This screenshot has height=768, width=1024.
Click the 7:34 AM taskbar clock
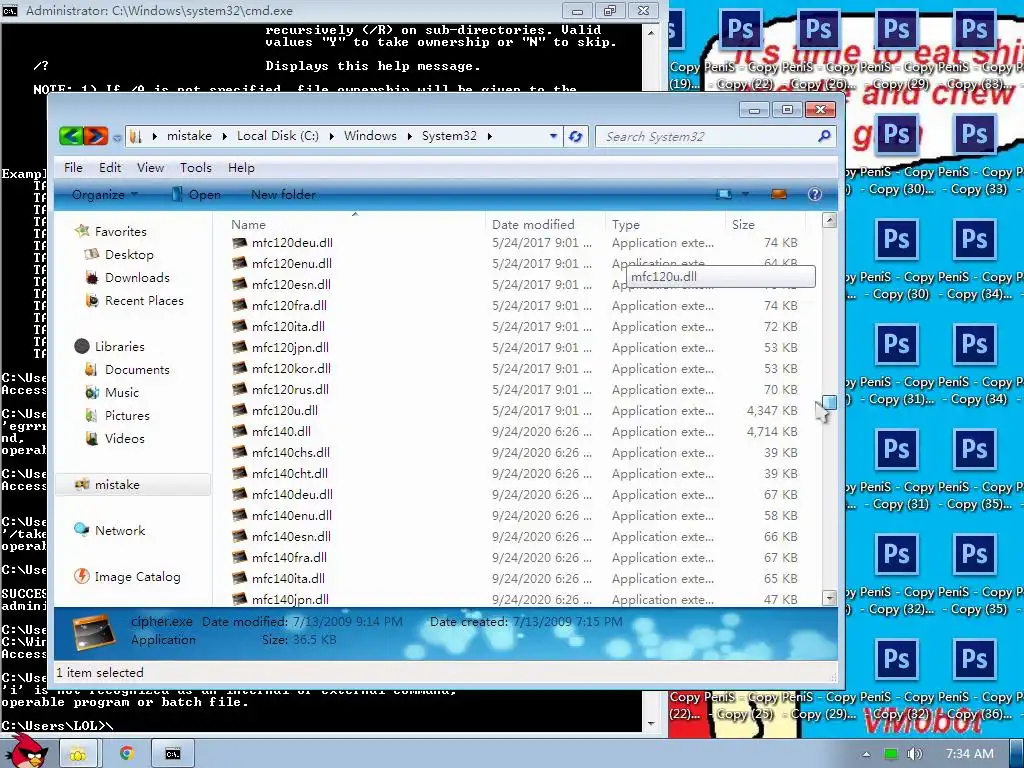tap(969, 754)
